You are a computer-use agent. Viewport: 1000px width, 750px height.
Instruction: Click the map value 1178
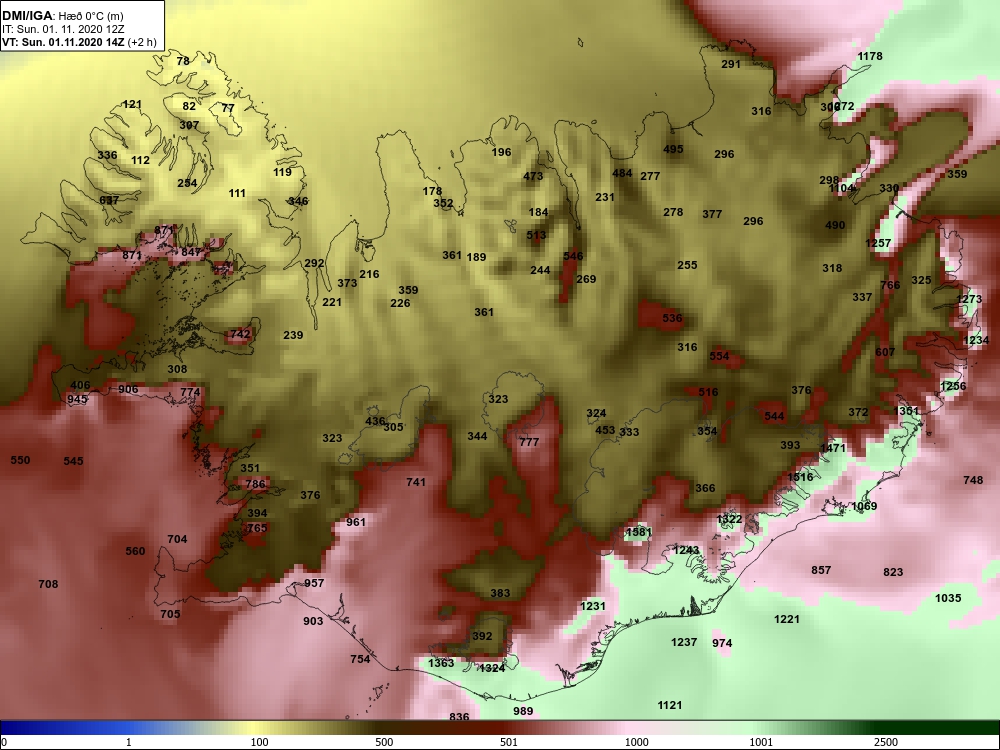point(870,56)
